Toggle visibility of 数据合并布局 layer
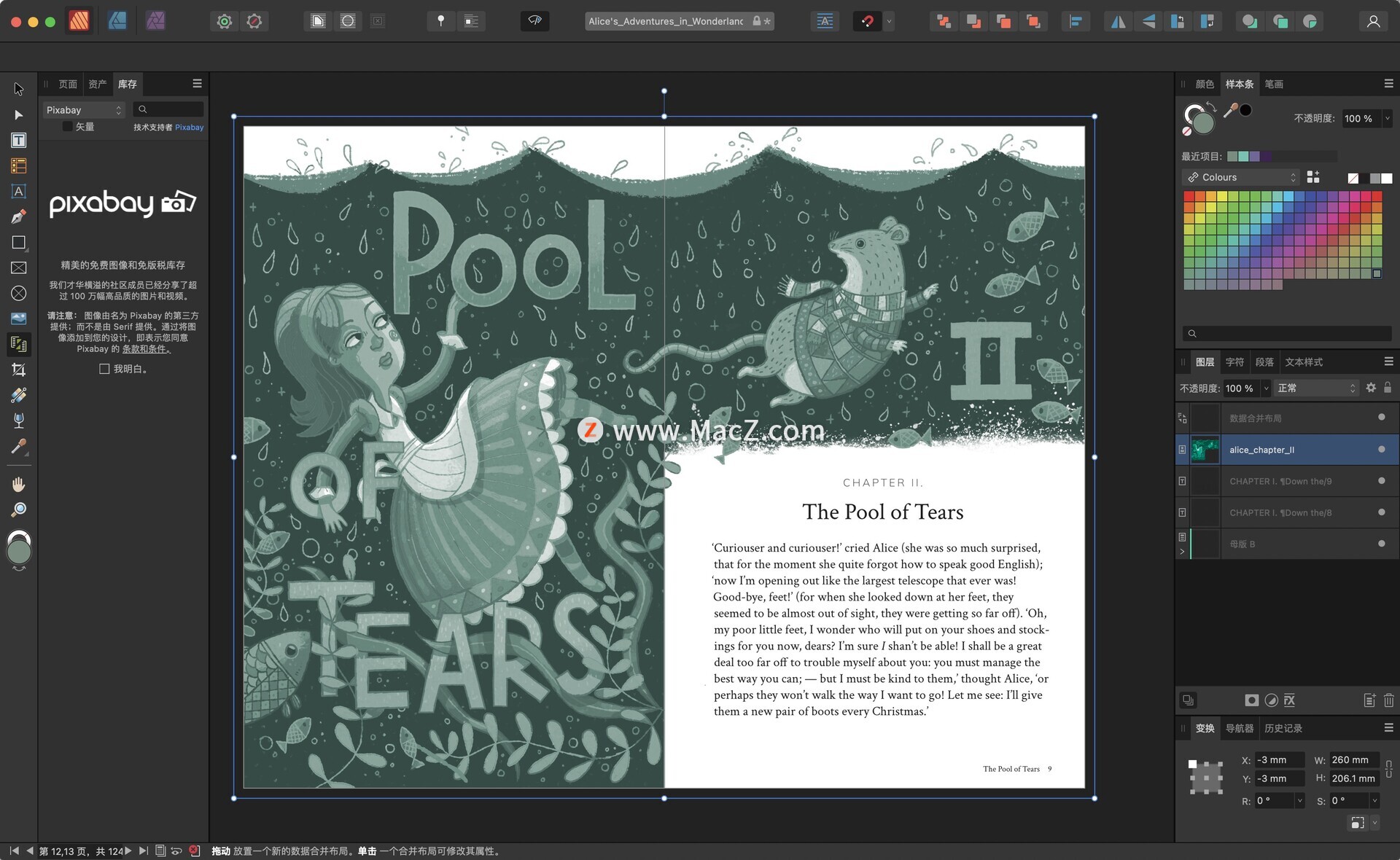1400x860 pixels. coord(1381,418)
